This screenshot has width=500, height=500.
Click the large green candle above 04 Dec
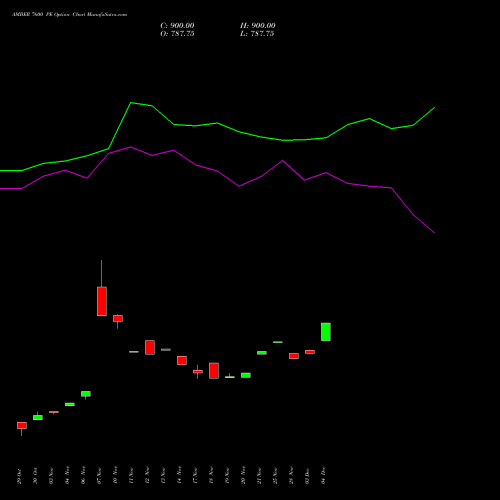point(326,332)
